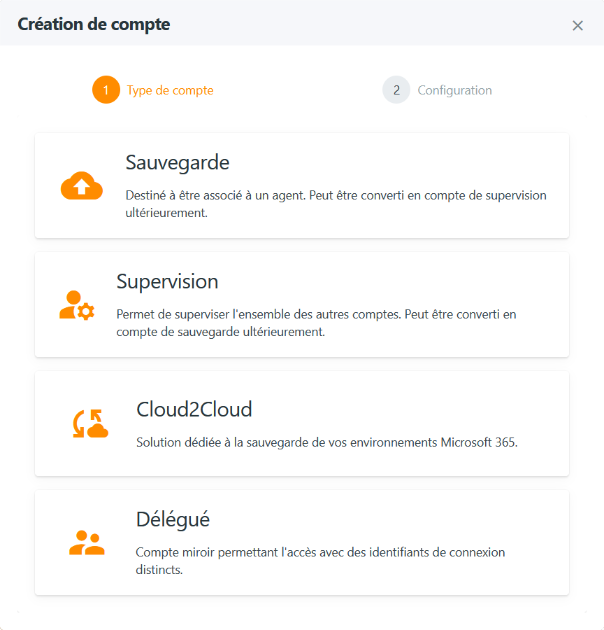The image size is (604, 630).
Task: Click text 'Solution dédiée à la sauvegarde'
Action: point(223,442)
